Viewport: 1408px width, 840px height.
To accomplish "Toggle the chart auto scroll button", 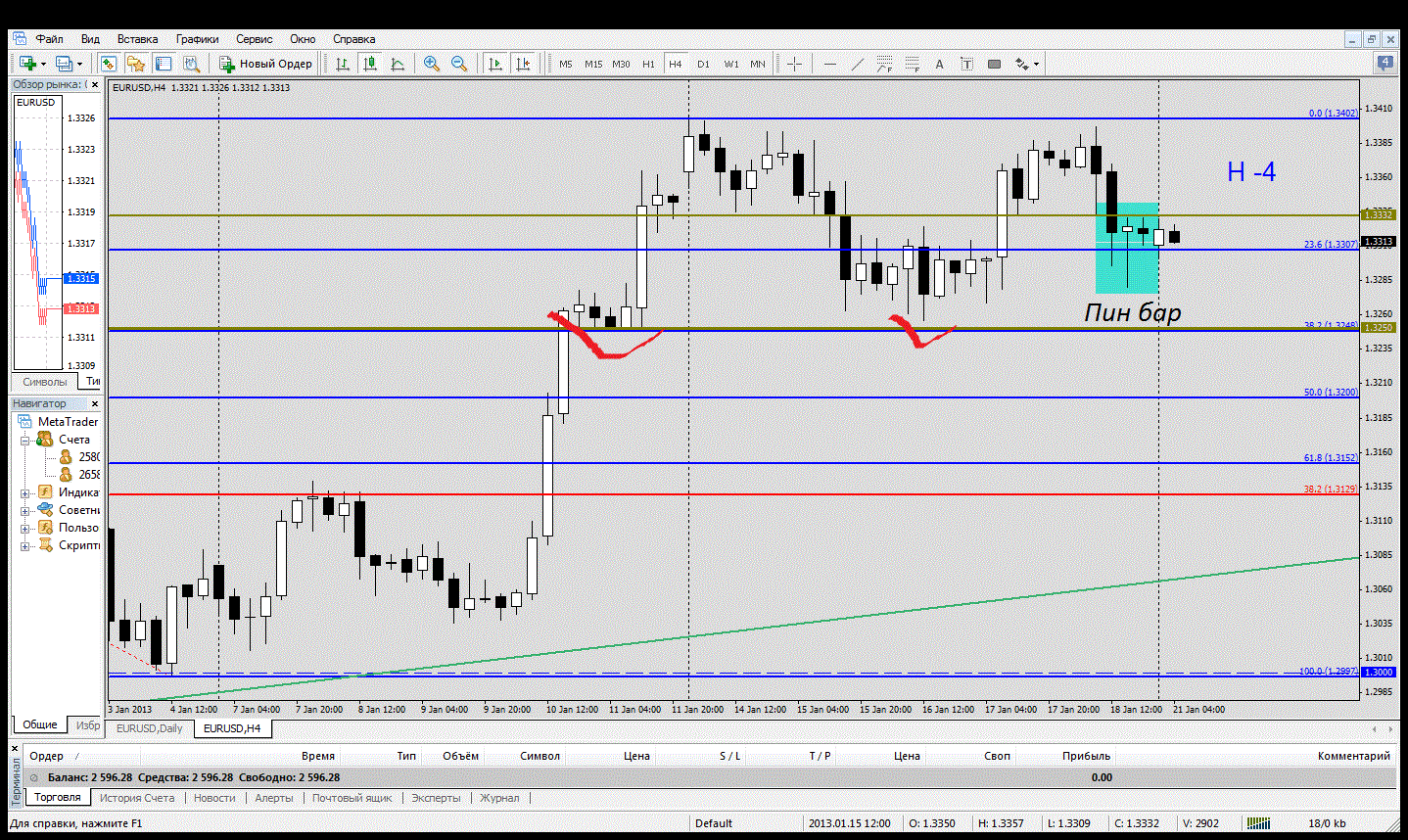I will [x=495, y=64].
